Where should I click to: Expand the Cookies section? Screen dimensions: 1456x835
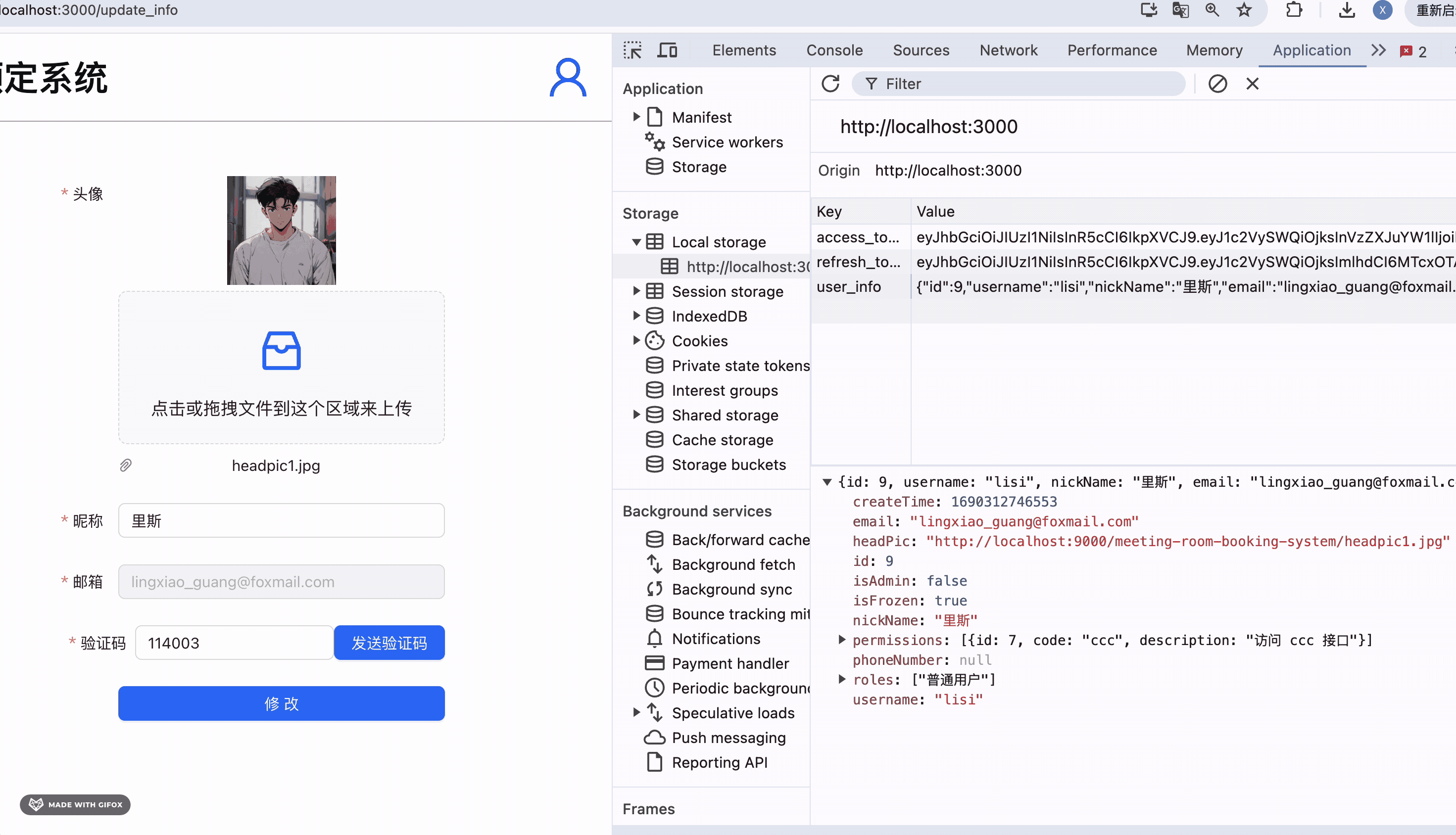636,341
